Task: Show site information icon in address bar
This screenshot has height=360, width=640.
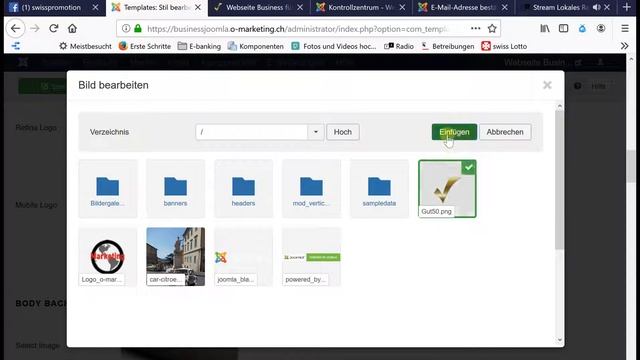Action: [126, 28]
